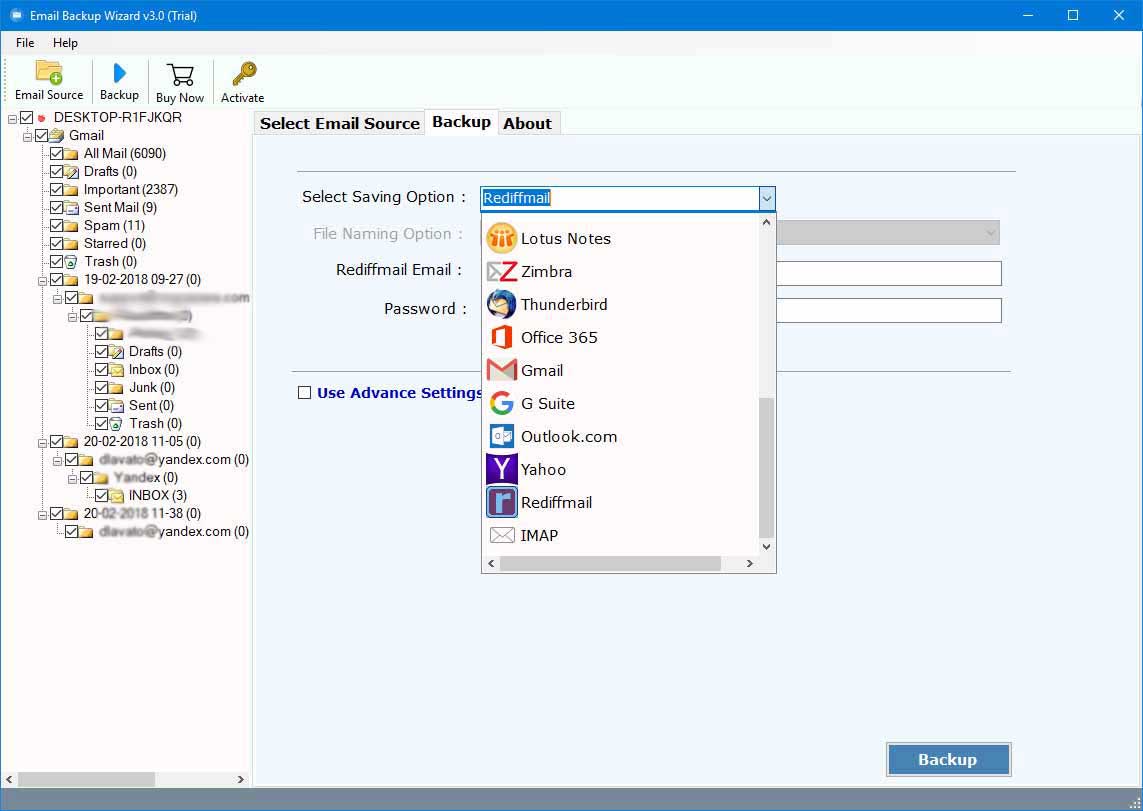Switch to the Backup tab
The width and height of the screenshot is (1143, 811).
point(461,122)
